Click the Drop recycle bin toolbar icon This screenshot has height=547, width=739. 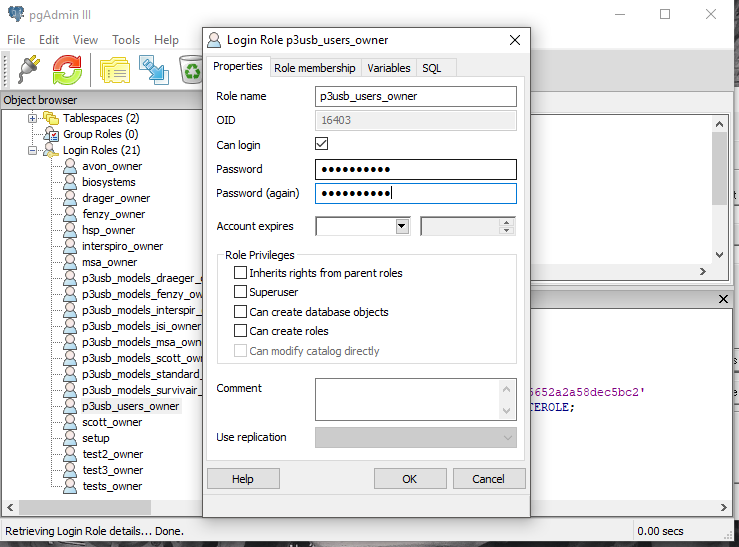point(191,70)
